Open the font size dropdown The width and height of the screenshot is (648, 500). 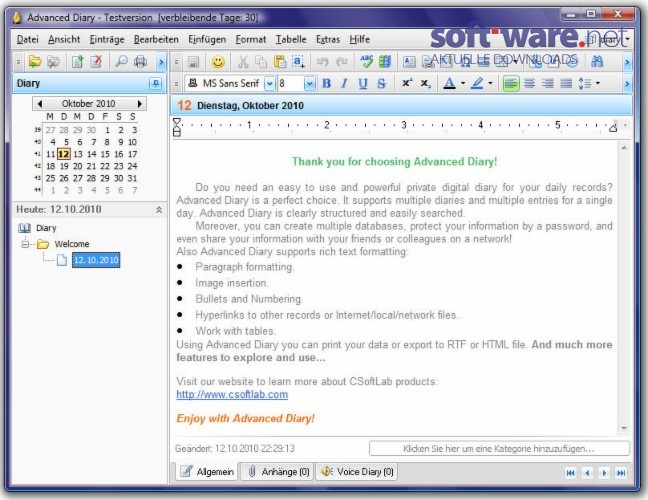[x=310, y=83]
